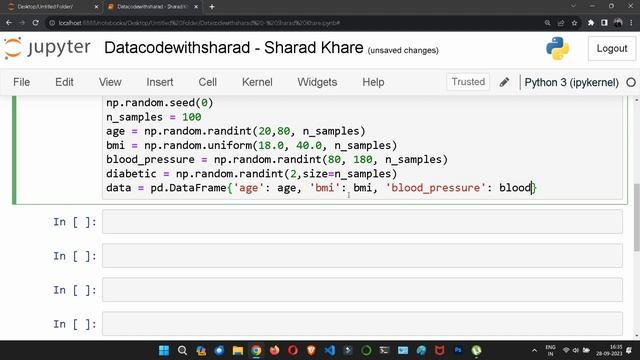The image size is (640, 360).
Task: Open the File menu
Action: [22, 82]
